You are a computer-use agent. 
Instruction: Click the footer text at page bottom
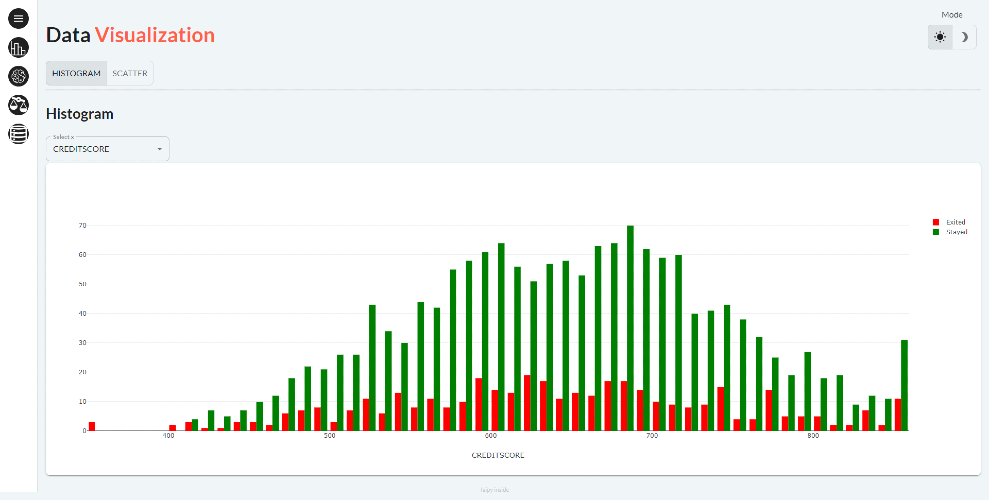click(x=494, y=489)
